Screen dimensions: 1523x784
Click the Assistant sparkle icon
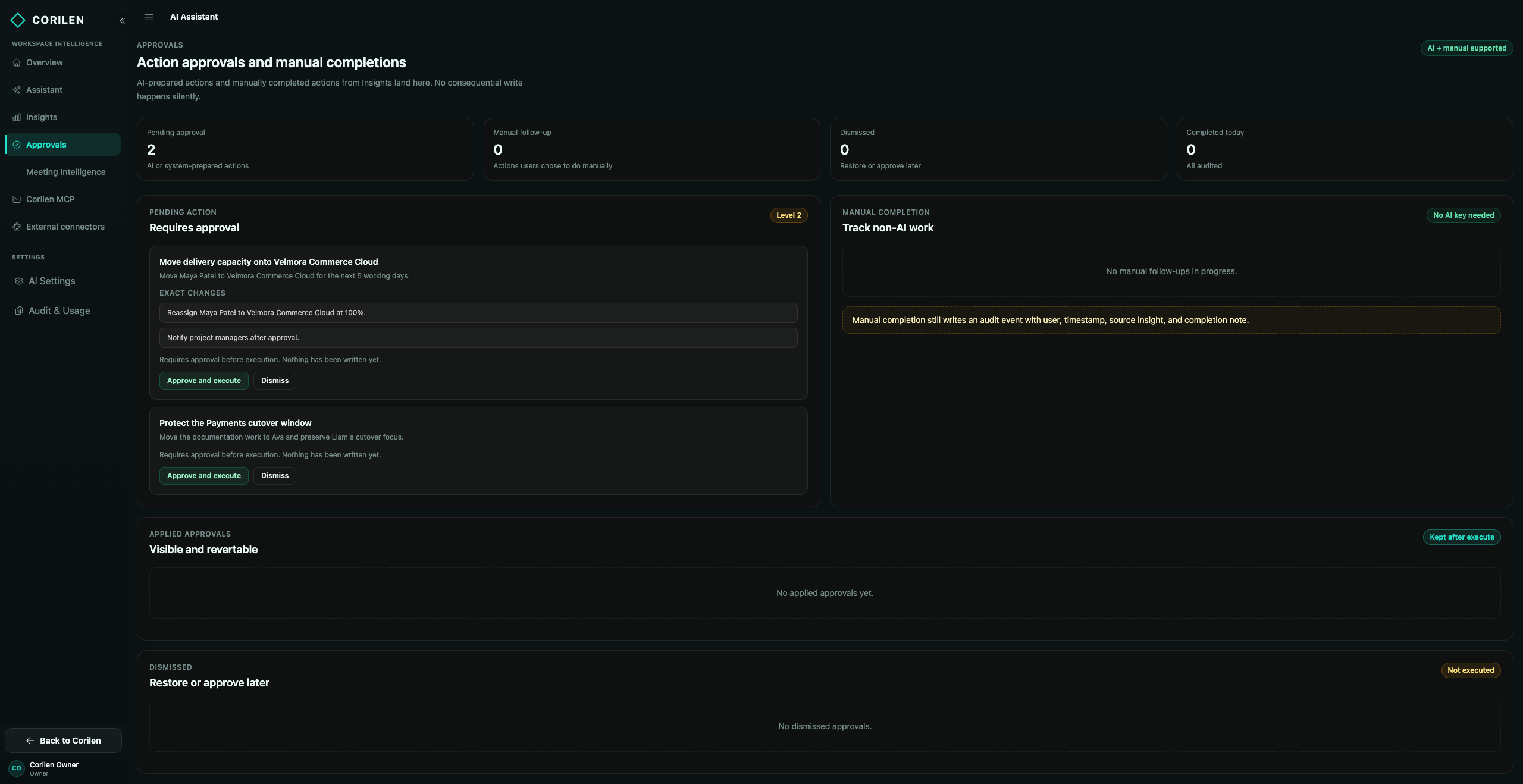pyautogui.click(x=17, y=90)
